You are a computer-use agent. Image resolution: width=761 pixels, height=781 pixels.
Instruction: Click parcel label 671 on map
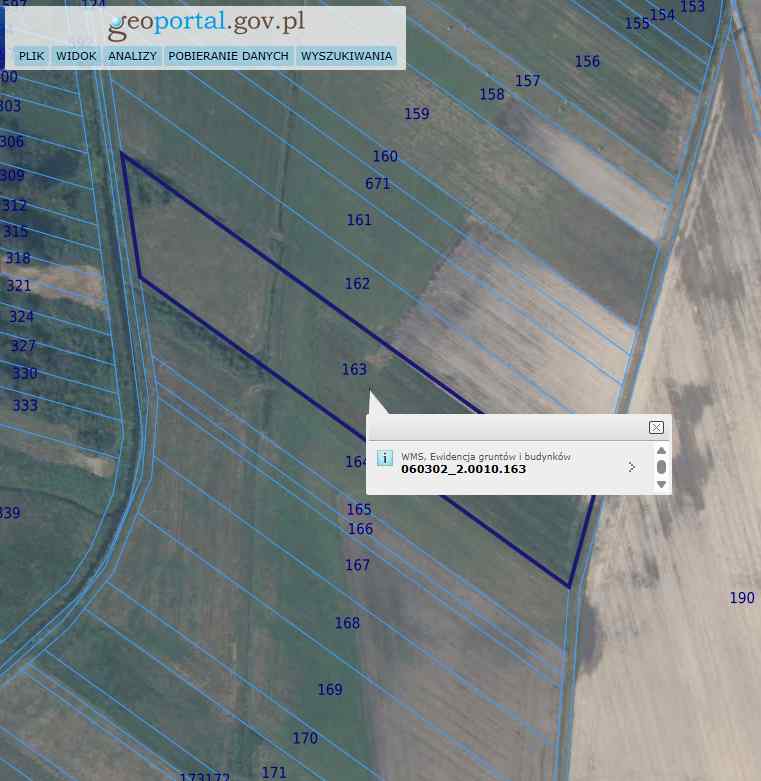(x=377, y=184)
